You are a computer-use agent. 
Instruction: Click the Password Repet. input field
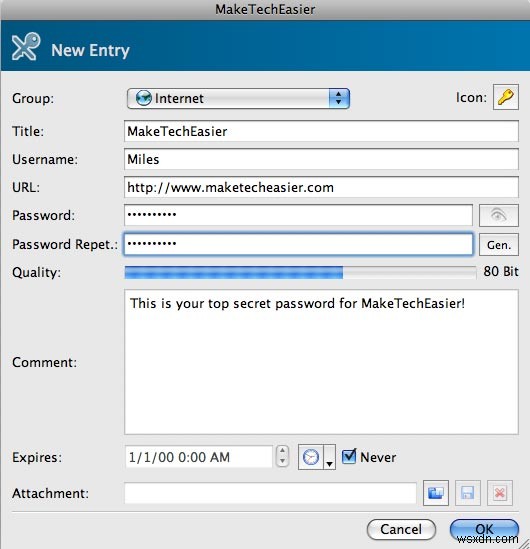pos(298,244)
